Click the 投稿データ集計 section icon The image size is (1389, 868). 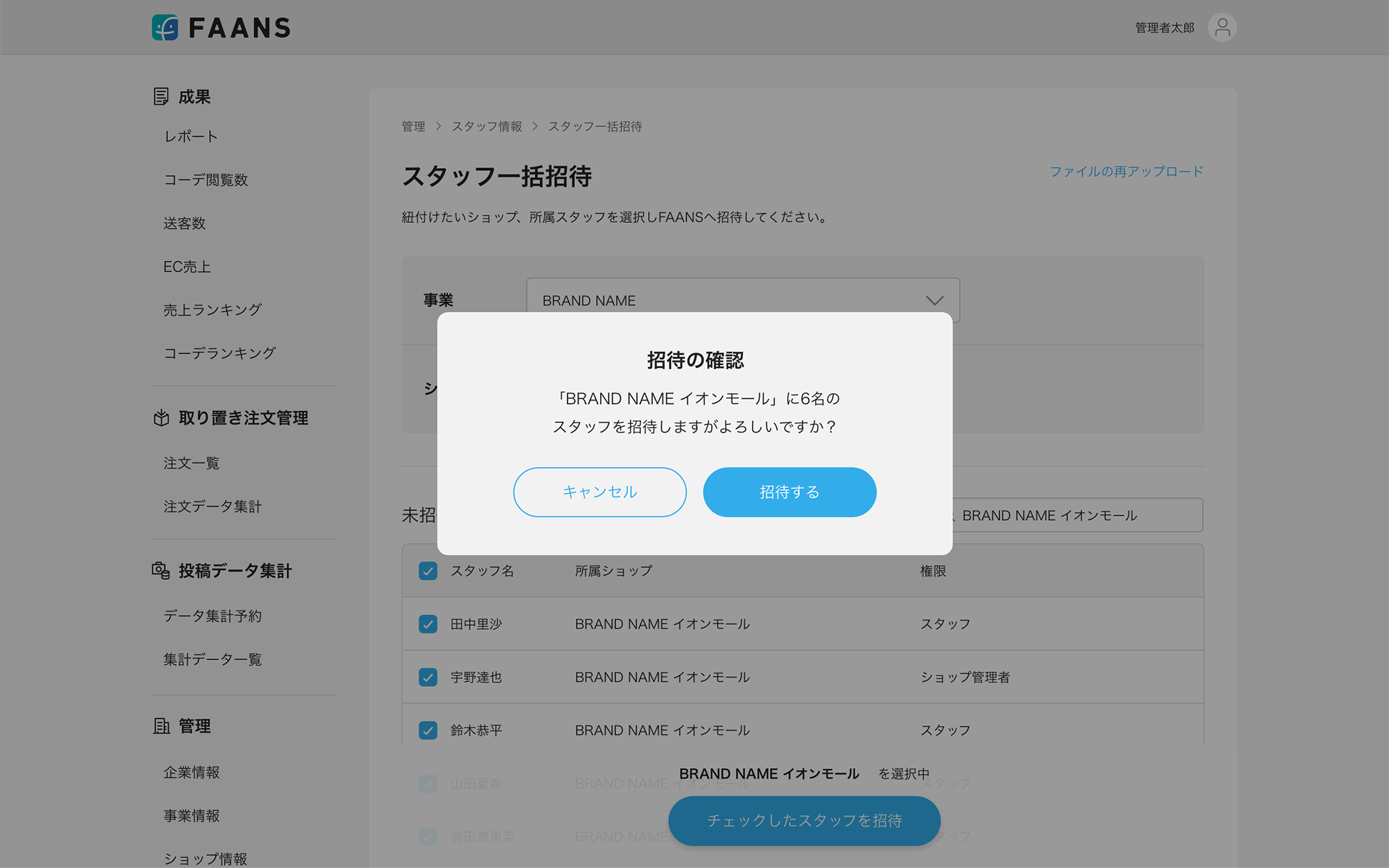pos(161,571)
